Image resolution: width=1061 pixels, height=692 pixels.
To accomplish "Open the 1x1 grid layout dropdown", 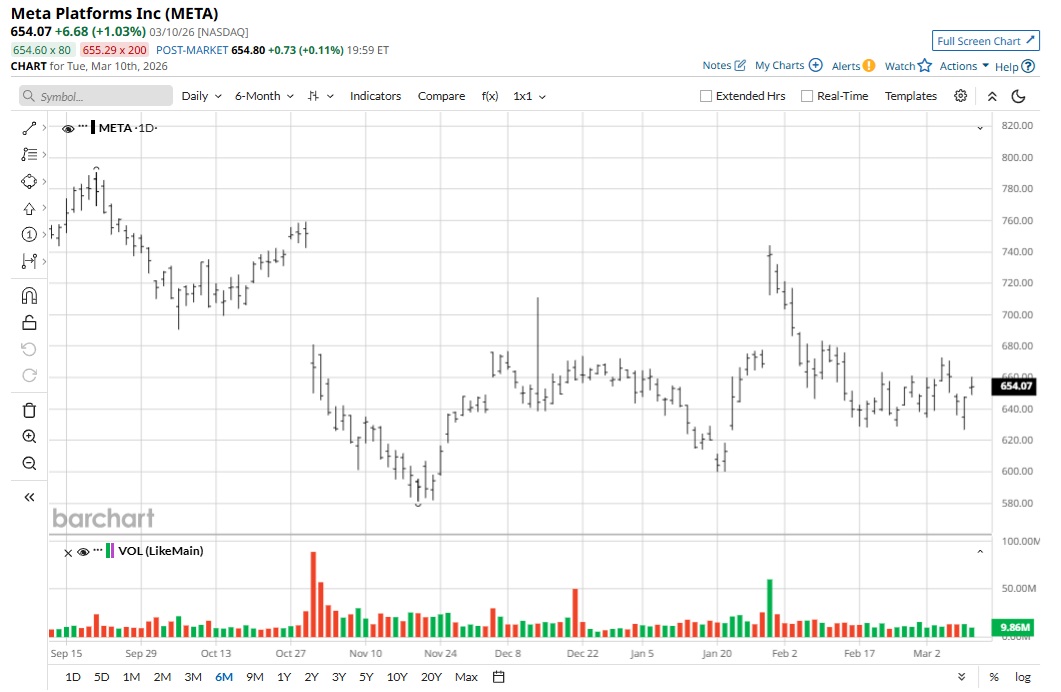I will [529, 96].
